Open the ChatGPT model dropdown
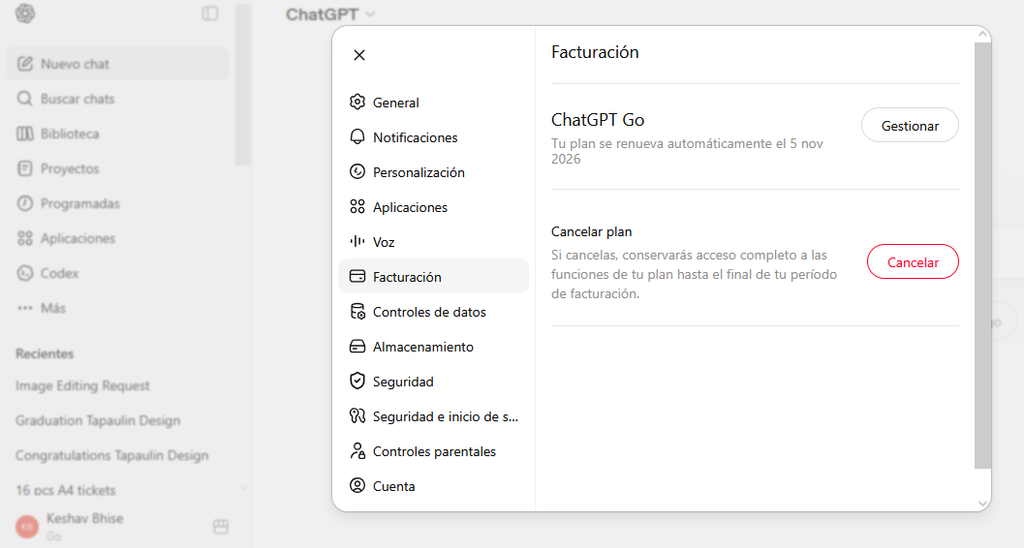 330,14
